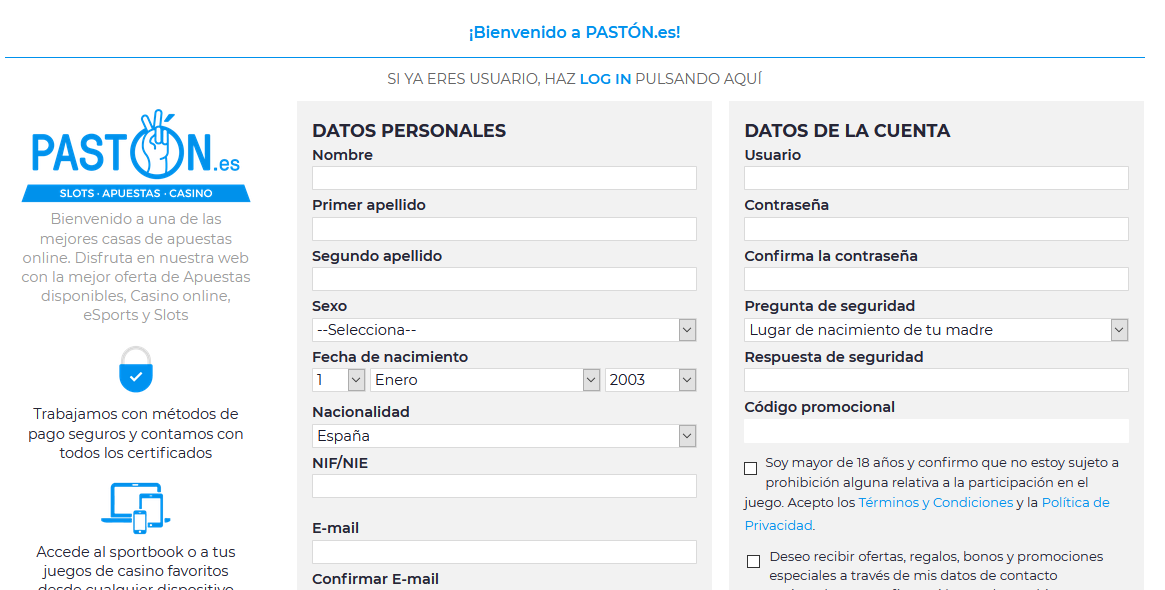Click the SLOTS · APUESTAS · CASINO banner

tap(136, 193)
